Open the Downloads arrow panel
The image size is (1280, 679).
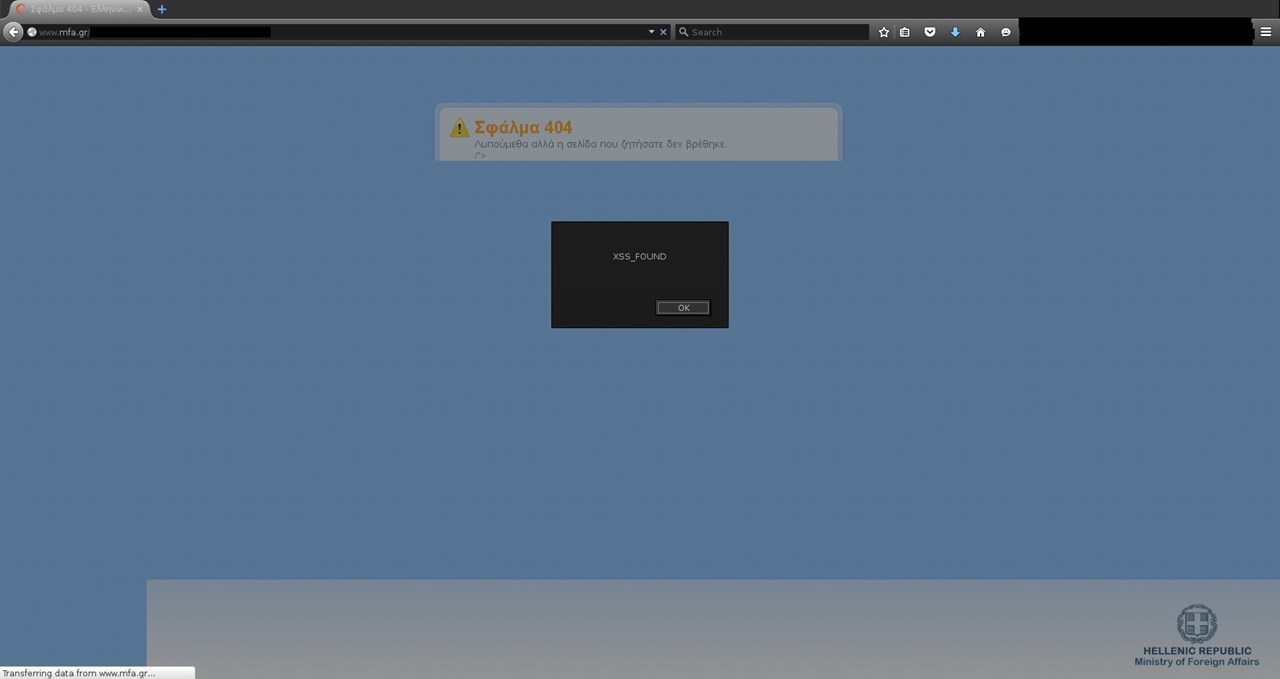[955, 32]
